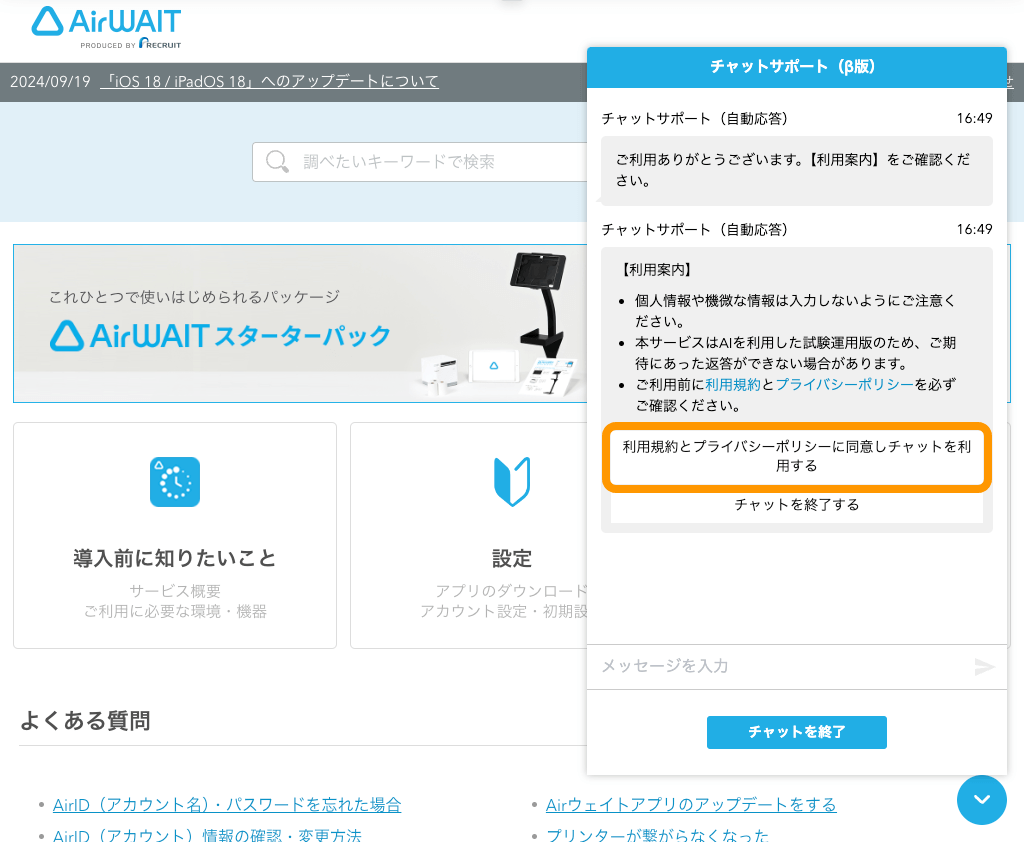Click the AirWAIT logo

click(106, 27)
